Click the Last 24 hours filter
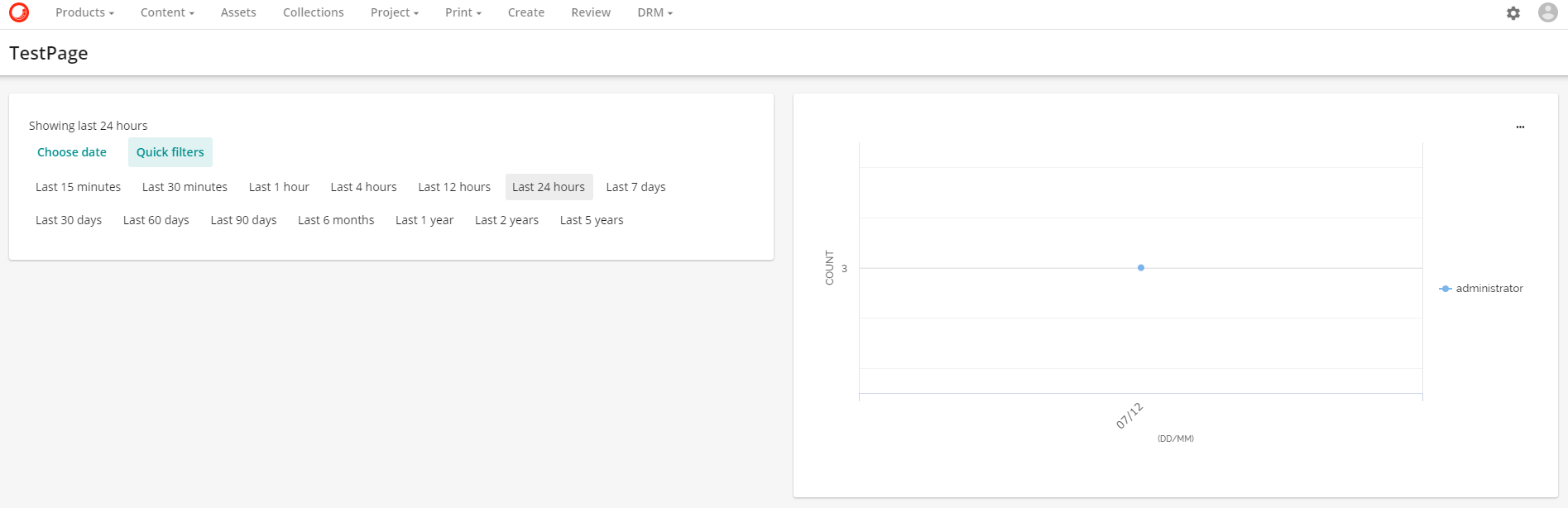Viewport: 1568px width, 508px height. point(549,187)
